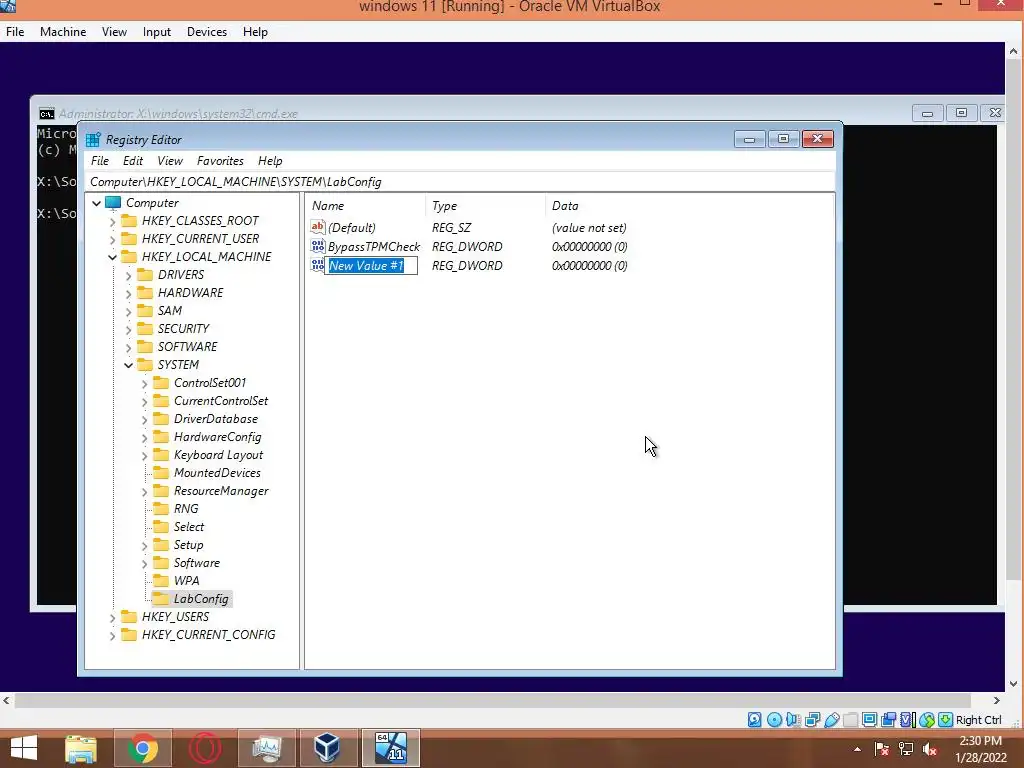The image size is (1024, 768).
Task: Collapse the SYSTEM key
Action: (129, 365)
